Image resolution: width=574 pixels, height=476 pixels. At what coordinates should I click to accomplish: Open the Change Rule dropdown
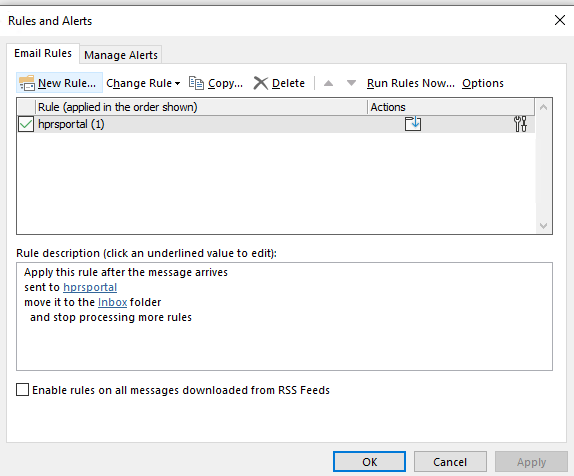143,83
